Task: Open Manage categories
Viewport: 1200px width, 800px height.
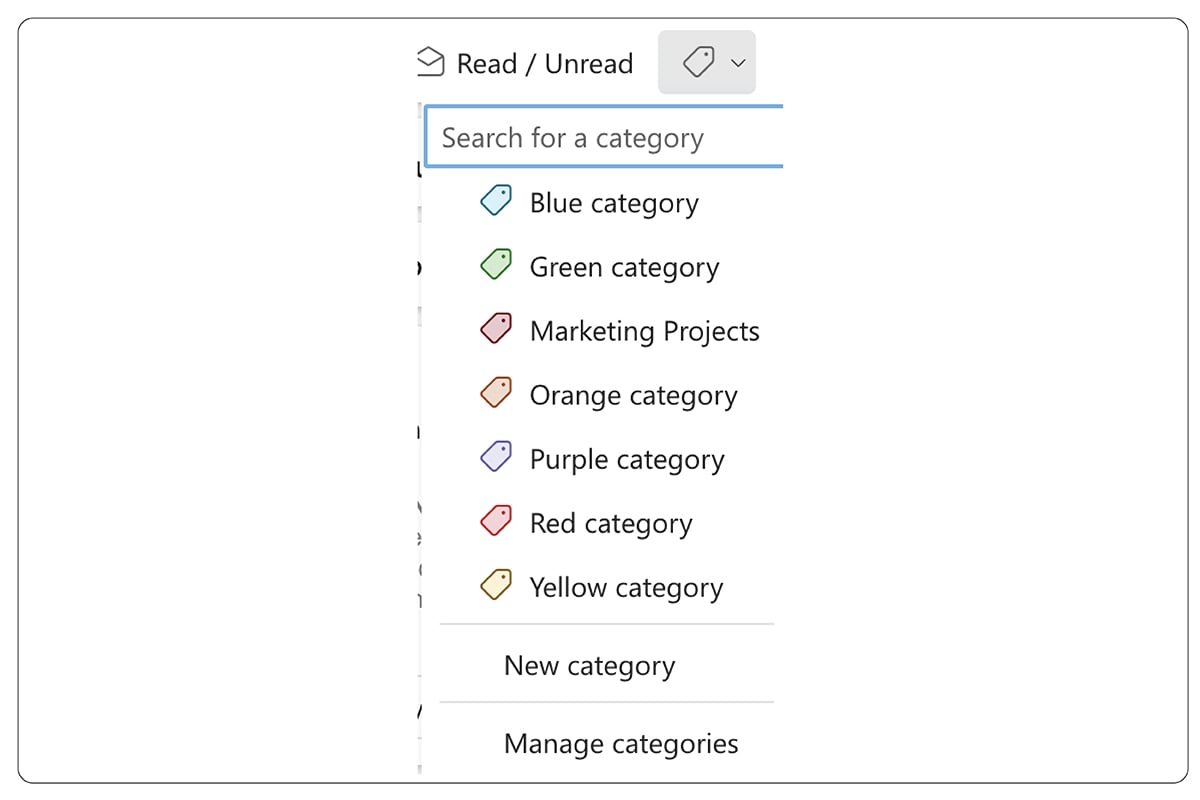Action: [621, 743]
